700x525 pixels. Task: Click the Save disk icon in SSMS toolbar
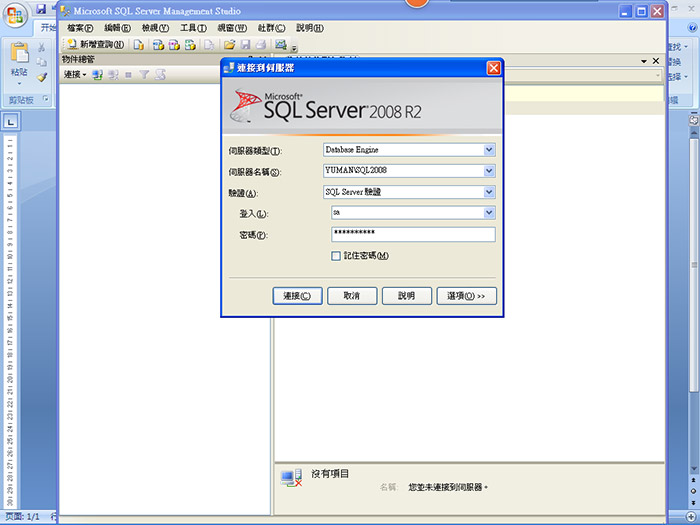coord(245,45)
